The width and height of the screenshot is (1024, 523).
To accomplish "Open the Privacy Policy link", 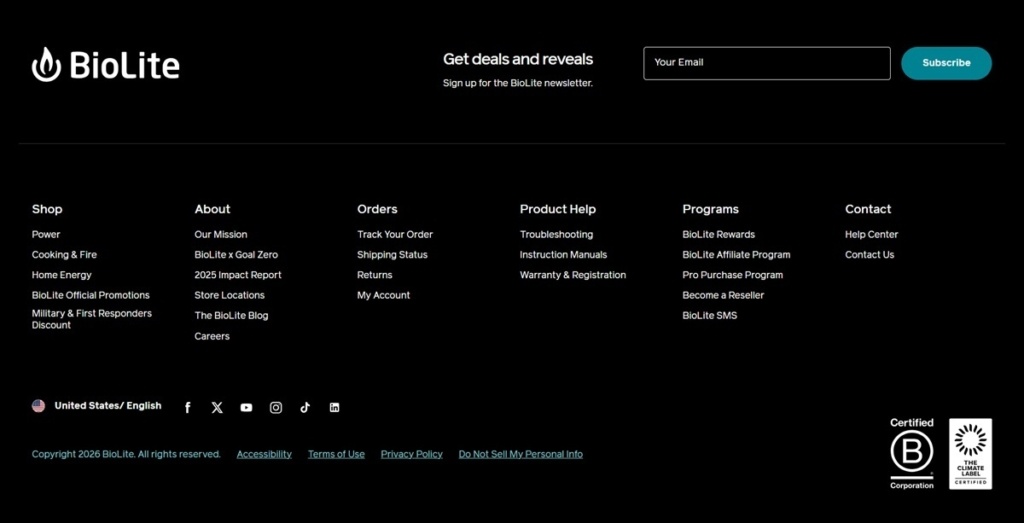I will pyautogui.click(x=411, y=454).
